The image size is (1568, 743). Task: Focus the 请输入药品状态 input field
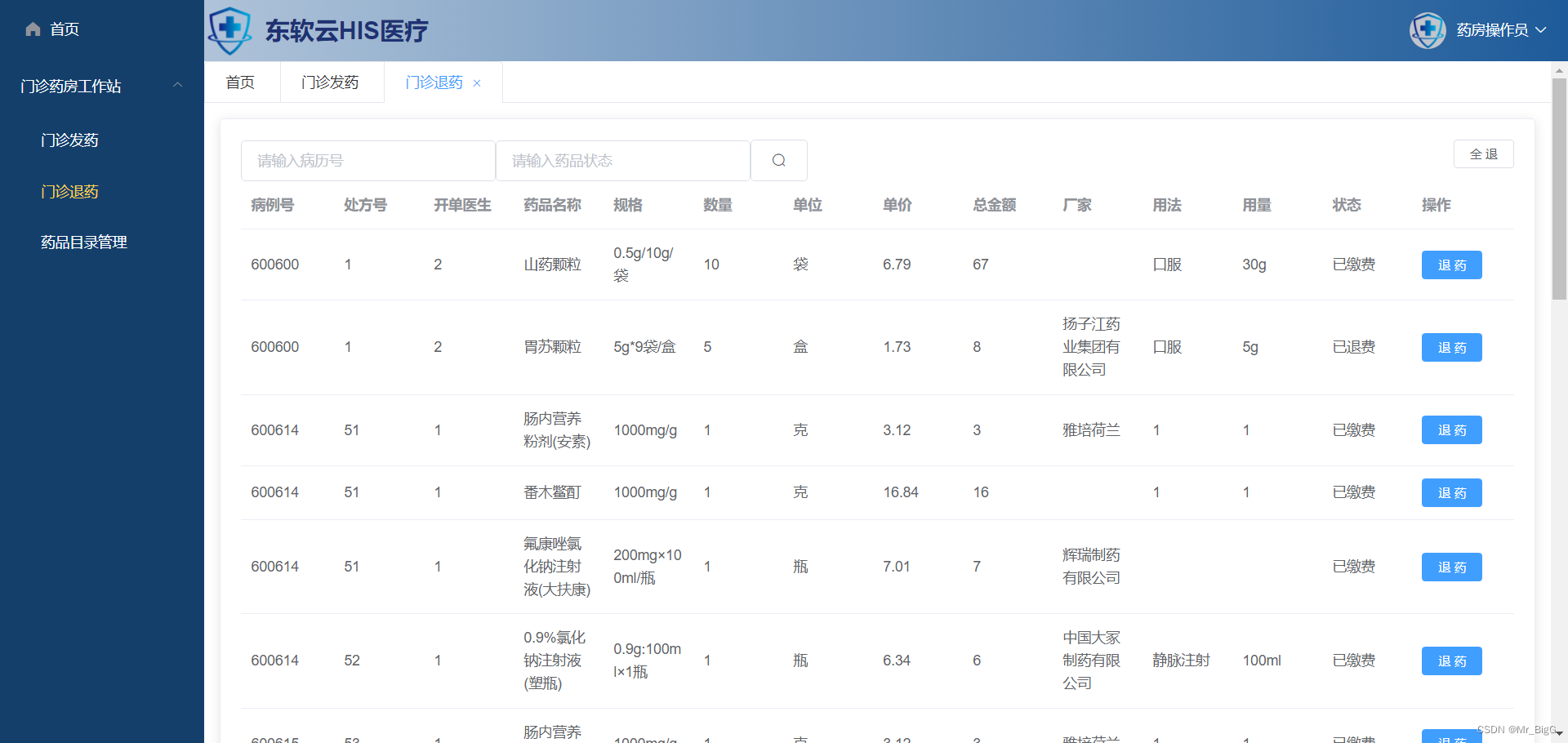click(x=622, y=161)
